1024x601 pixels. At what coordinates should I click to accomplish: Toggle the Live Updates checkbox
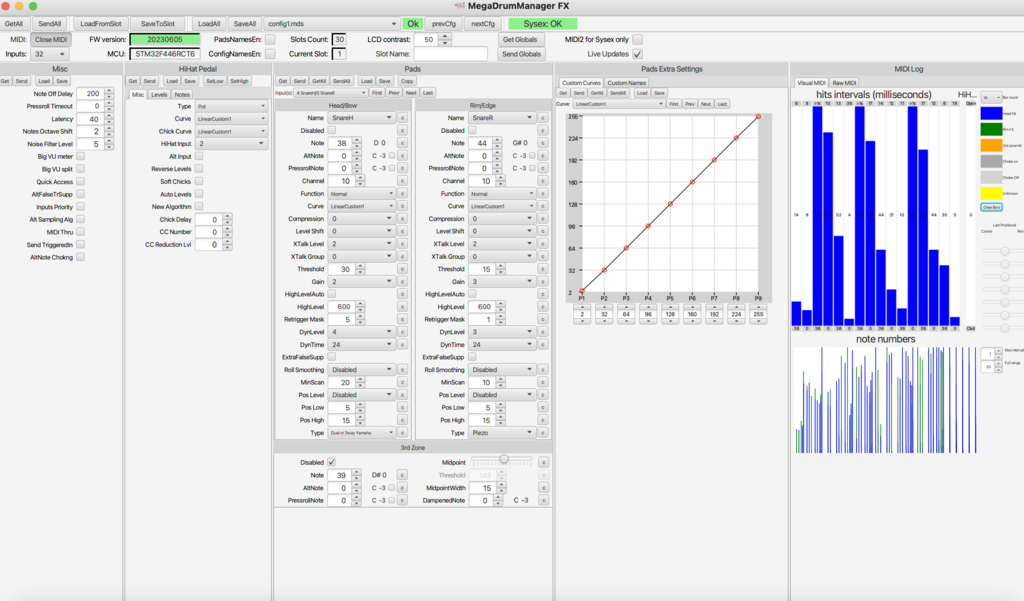click(x=637, y=54)
